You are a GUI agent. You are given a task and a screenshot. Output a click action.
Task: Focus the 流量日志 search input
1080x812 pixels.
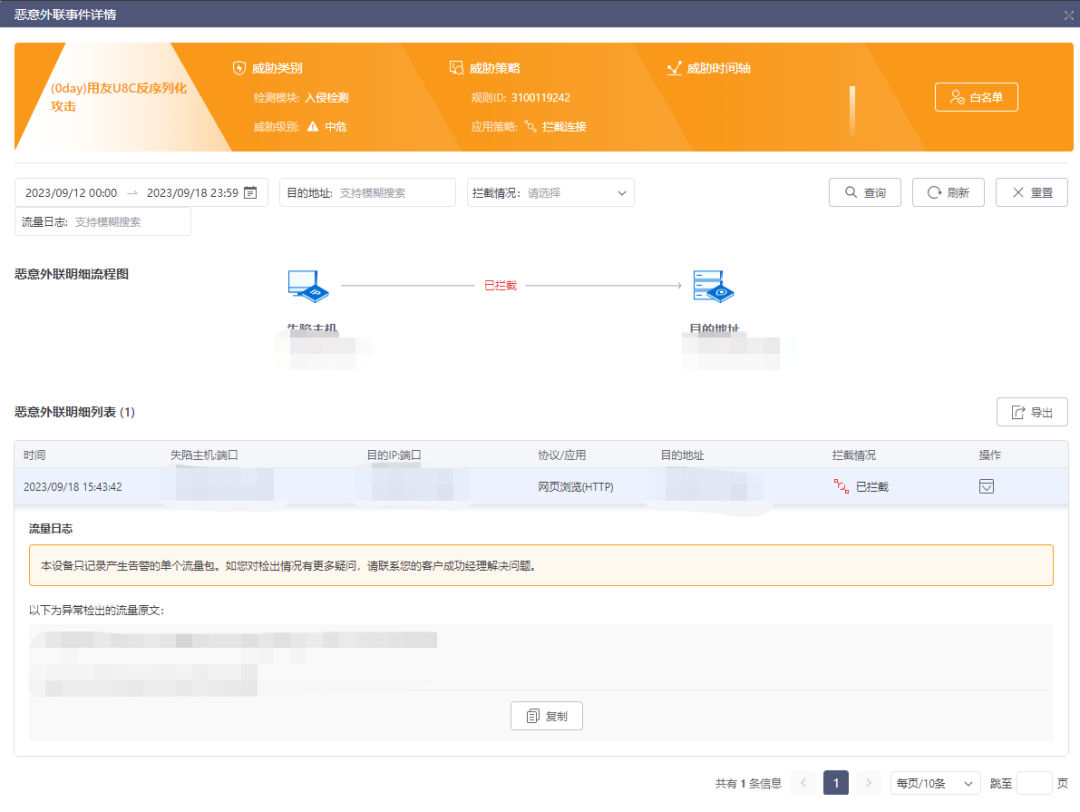point(103,222)
